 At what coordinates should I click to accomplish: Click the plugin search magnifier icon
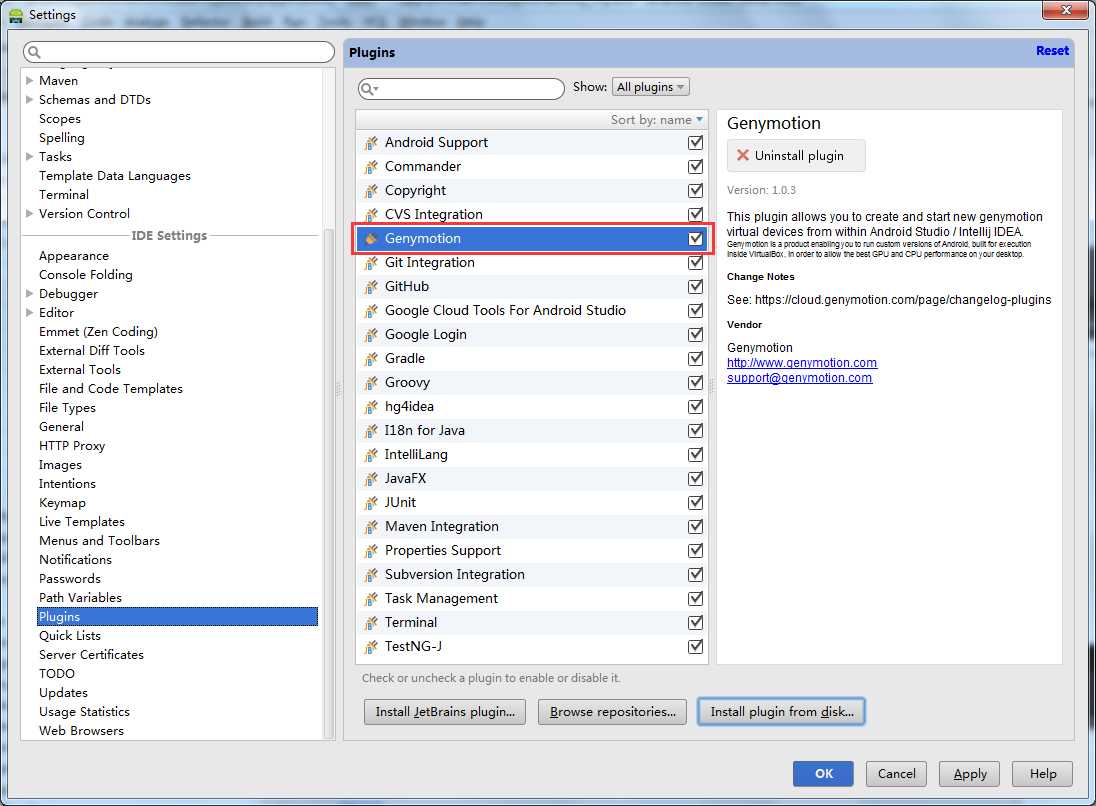pyautogui.click(x=368, y=89)
